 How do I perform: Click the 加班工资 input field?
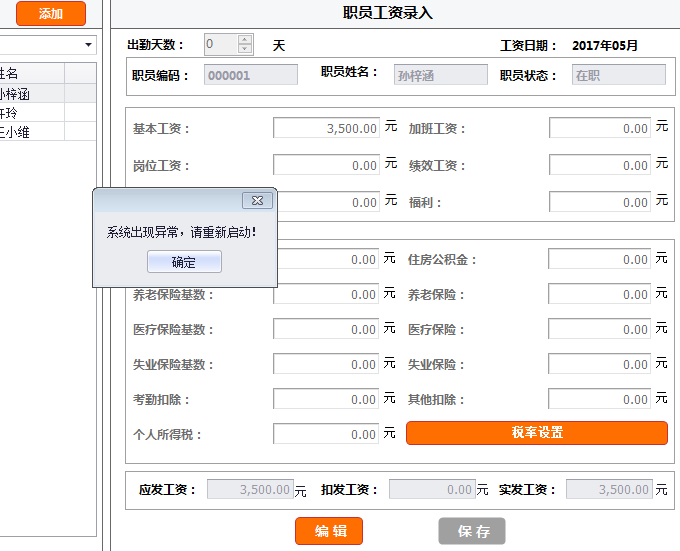point(601,128)
